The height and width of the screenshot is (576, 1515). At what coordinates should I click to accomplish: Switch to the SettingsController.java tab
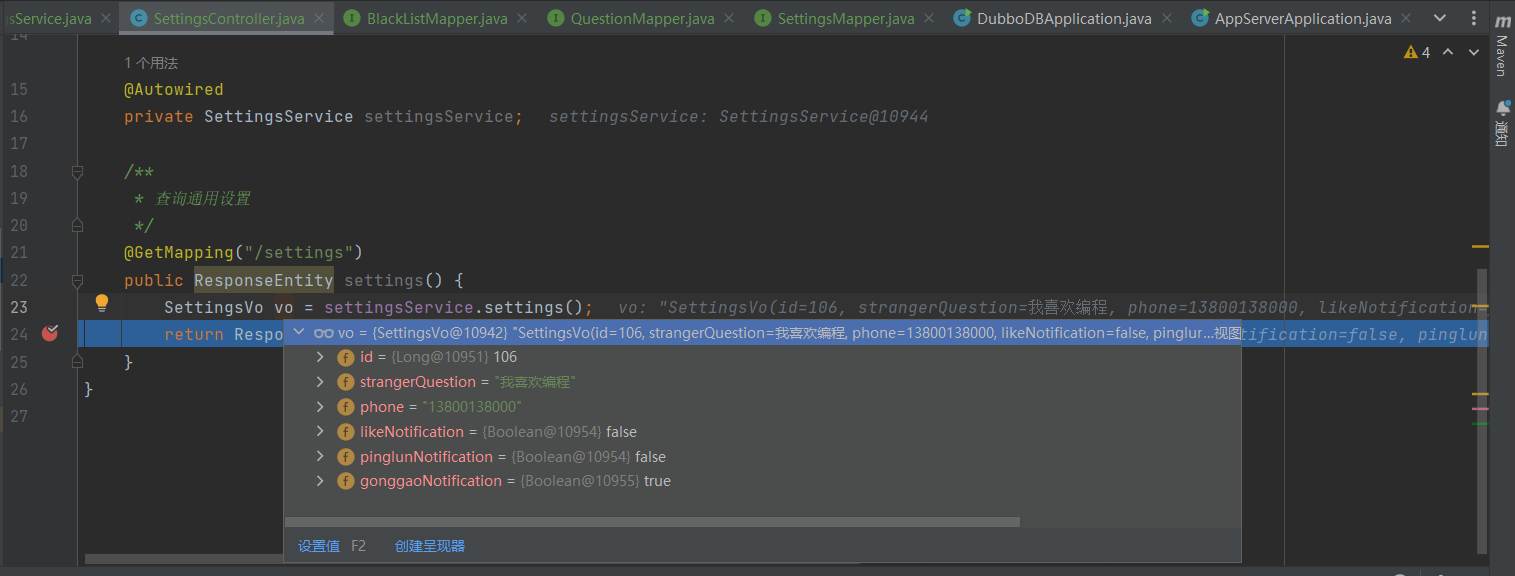coord(228,18)
